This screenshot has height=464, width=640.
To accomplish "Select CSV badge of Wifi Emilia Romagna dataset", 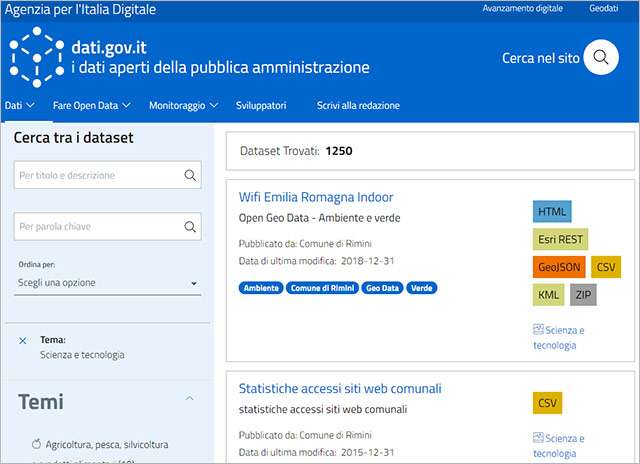I will pyautogui.click(x=606, y=267).
